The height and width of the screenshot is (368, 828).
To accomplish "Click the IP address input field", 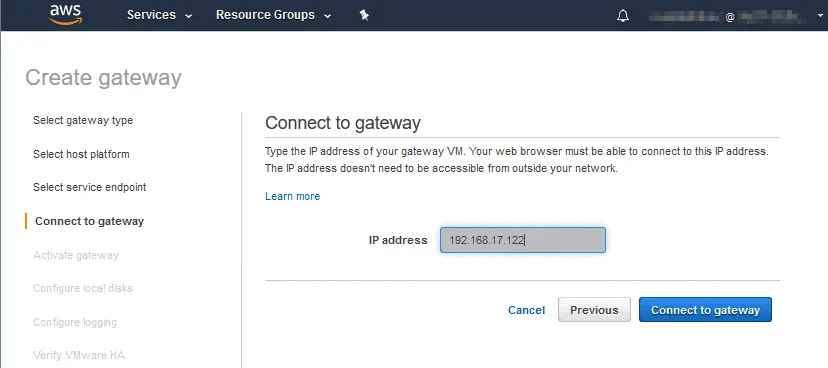I will point(523,240).
